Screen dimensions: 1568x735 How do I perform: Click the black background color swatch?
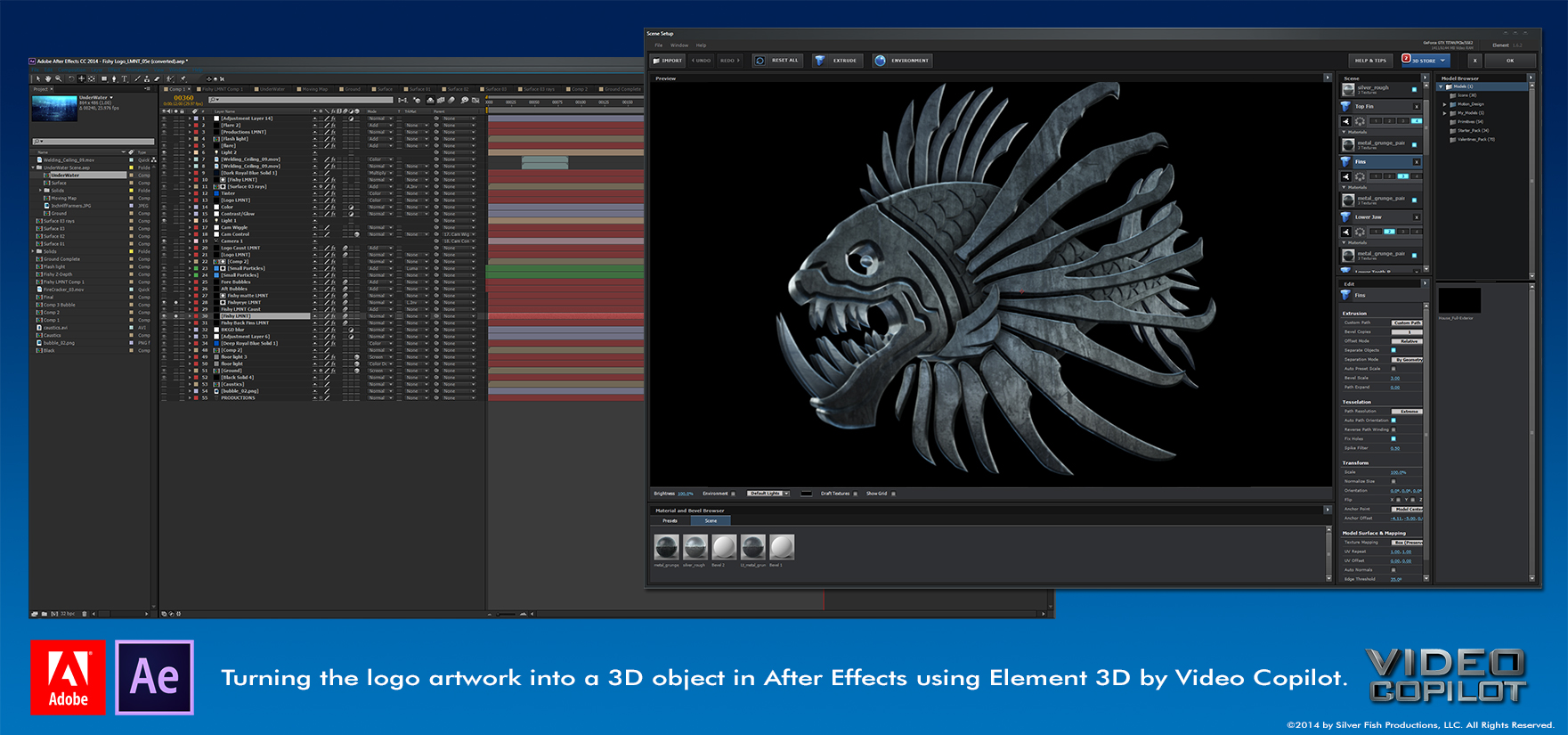[x=806, y=494]
